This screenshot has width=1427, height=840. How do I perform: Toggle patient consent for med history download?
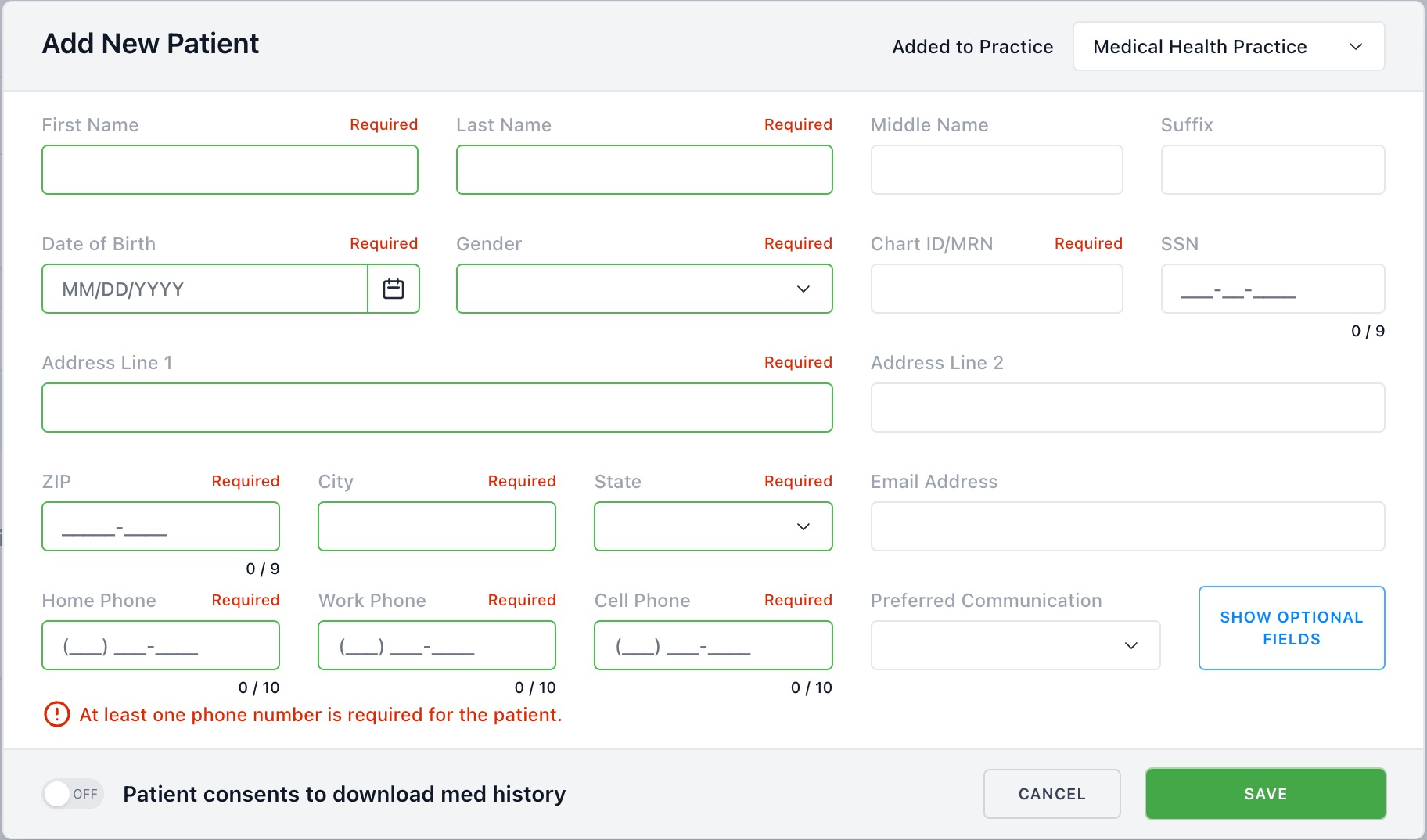pyautogui.click(x=73, y=794)
